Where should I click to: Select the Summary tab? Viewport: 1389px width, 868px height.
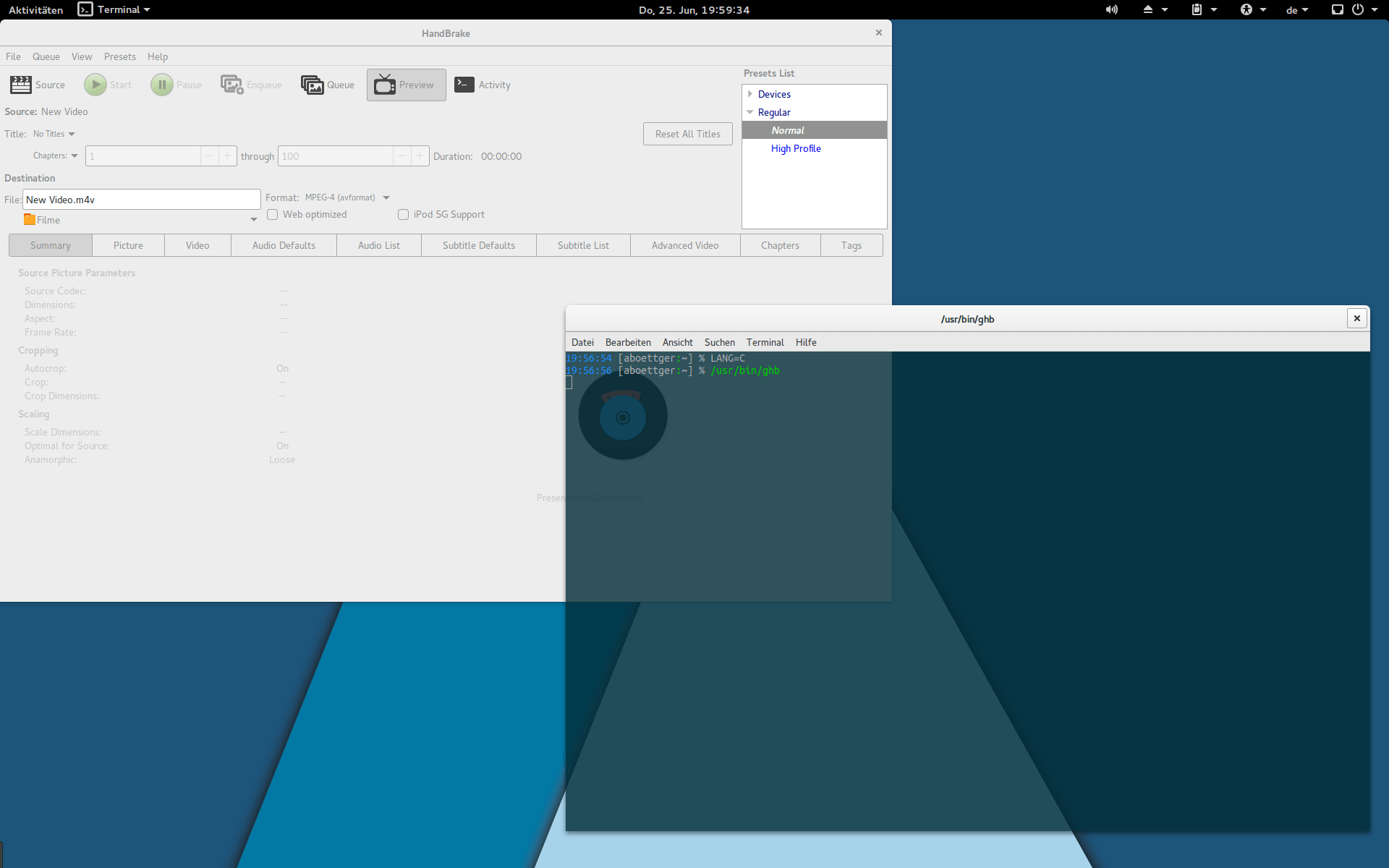pyautogui.click(x=51, y=245)
